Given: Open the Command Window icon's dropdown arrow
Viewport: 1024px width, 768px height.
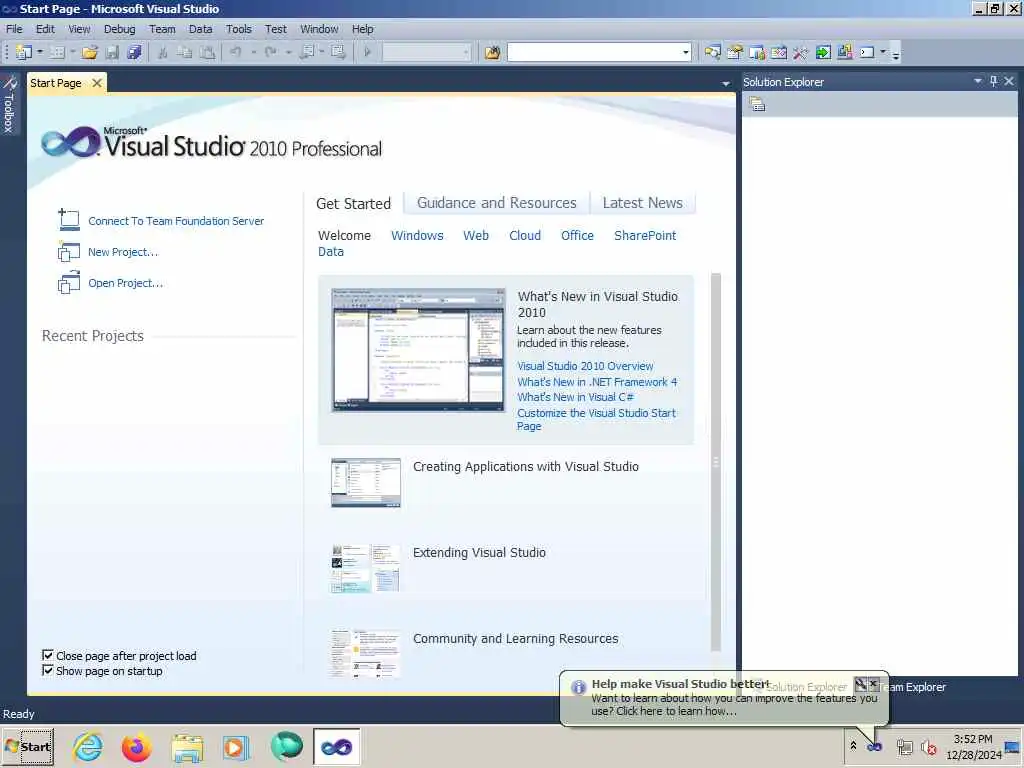Looking at the screenshot, I should (x=883, y=52).
